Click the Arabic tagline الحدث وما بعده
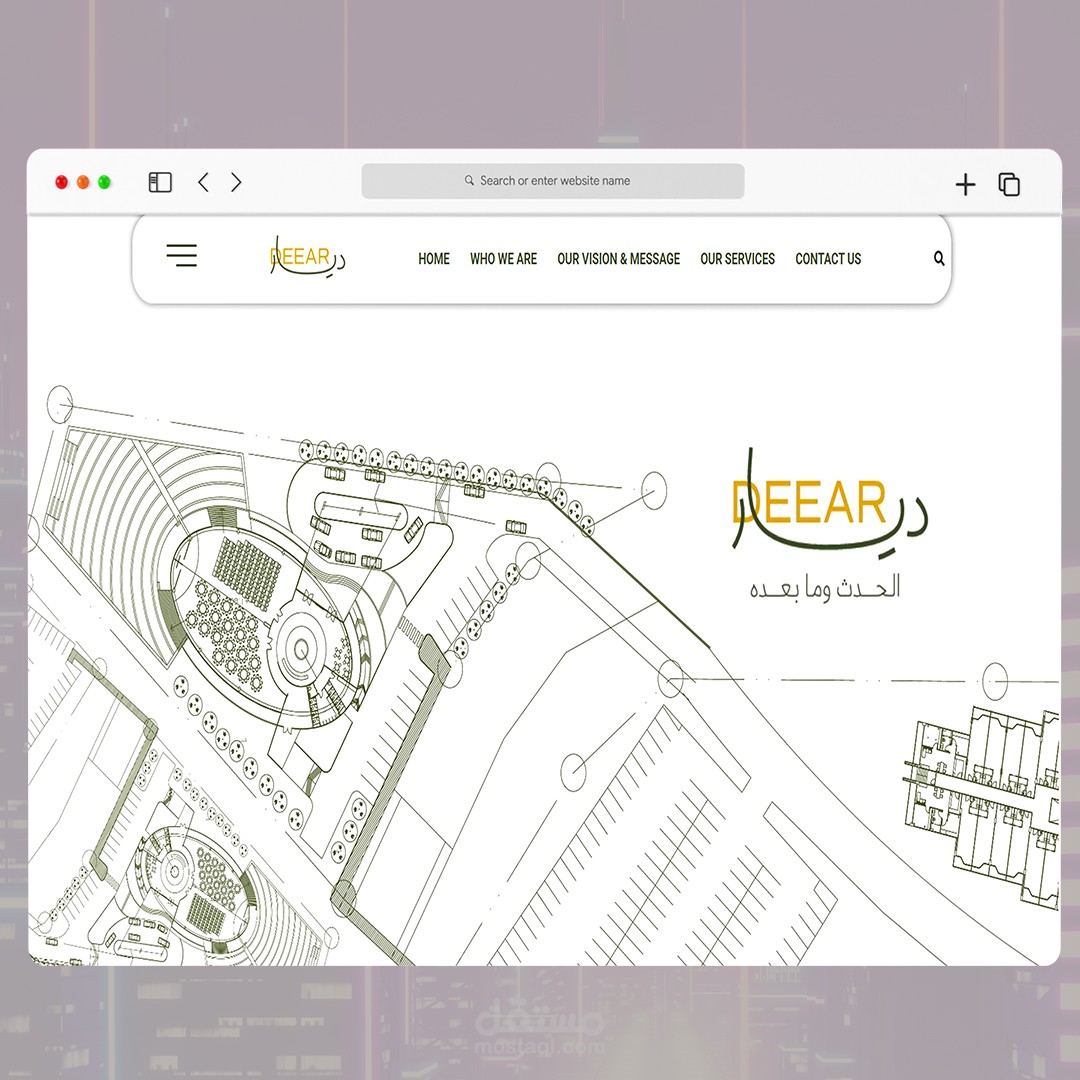The width and height of the screenshot is (1080, 1080). (824, 587)
